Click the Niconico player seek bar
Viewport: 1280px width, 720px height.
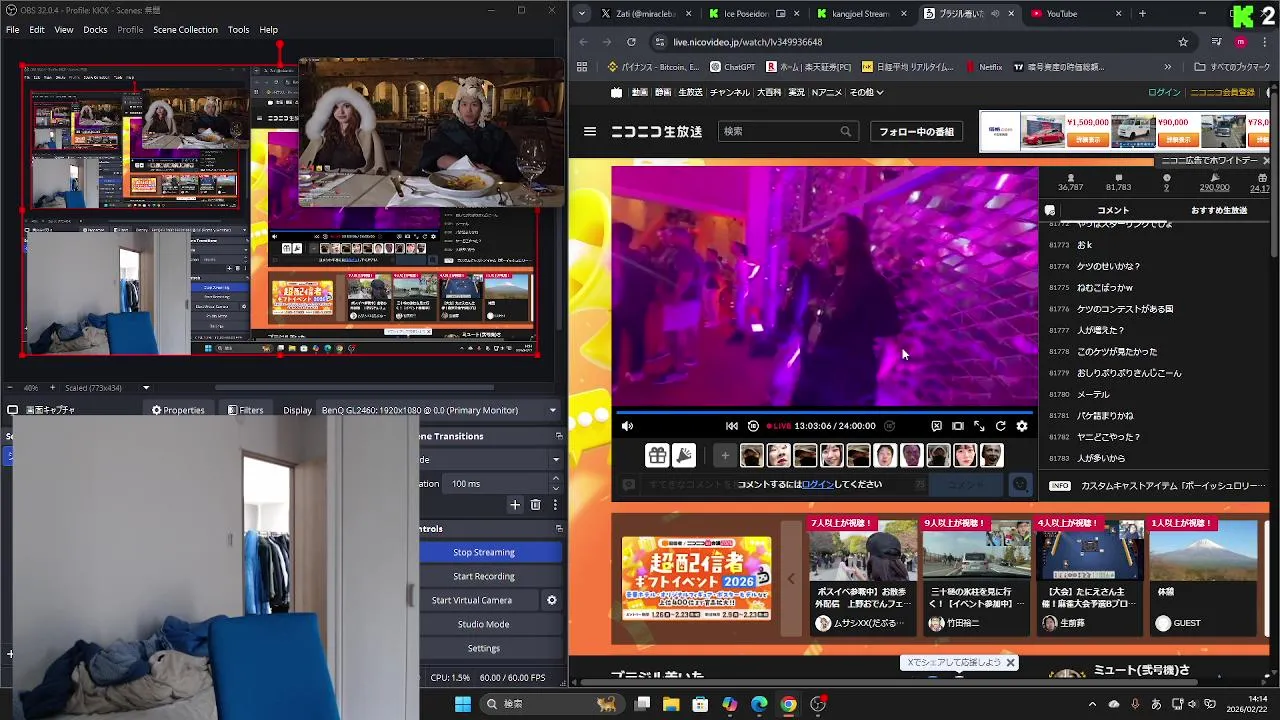click(825, 412)
